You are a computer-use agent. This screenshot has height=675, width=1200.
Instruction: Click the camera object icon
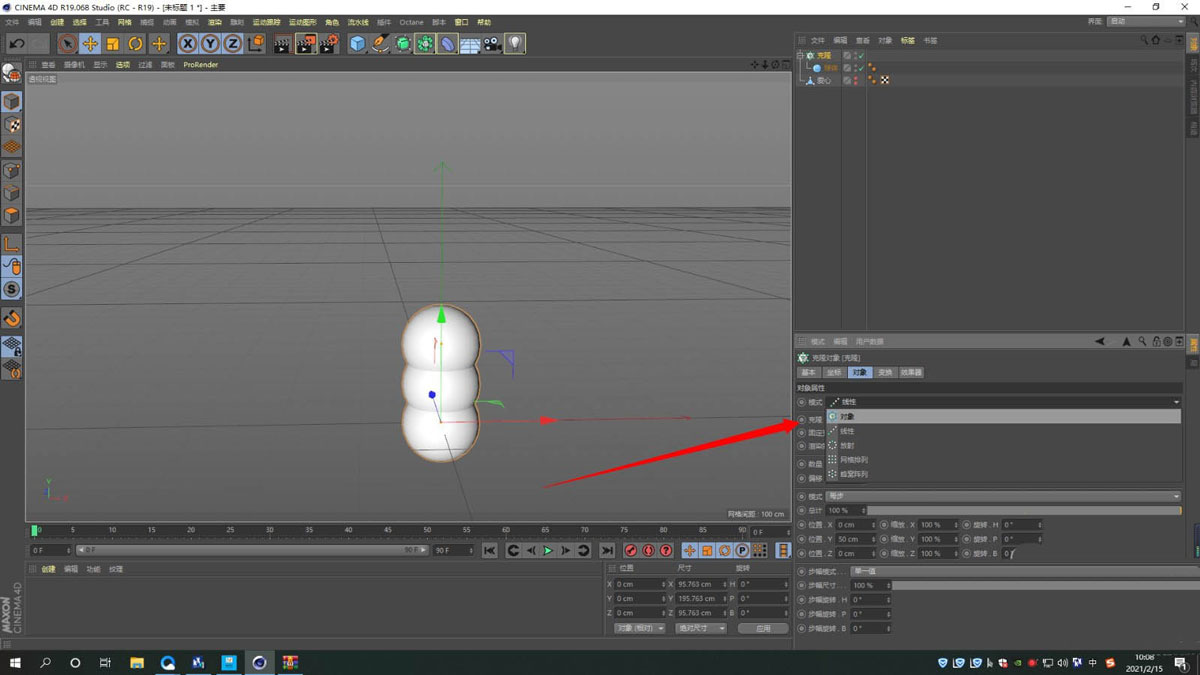[x=492, y=44]
